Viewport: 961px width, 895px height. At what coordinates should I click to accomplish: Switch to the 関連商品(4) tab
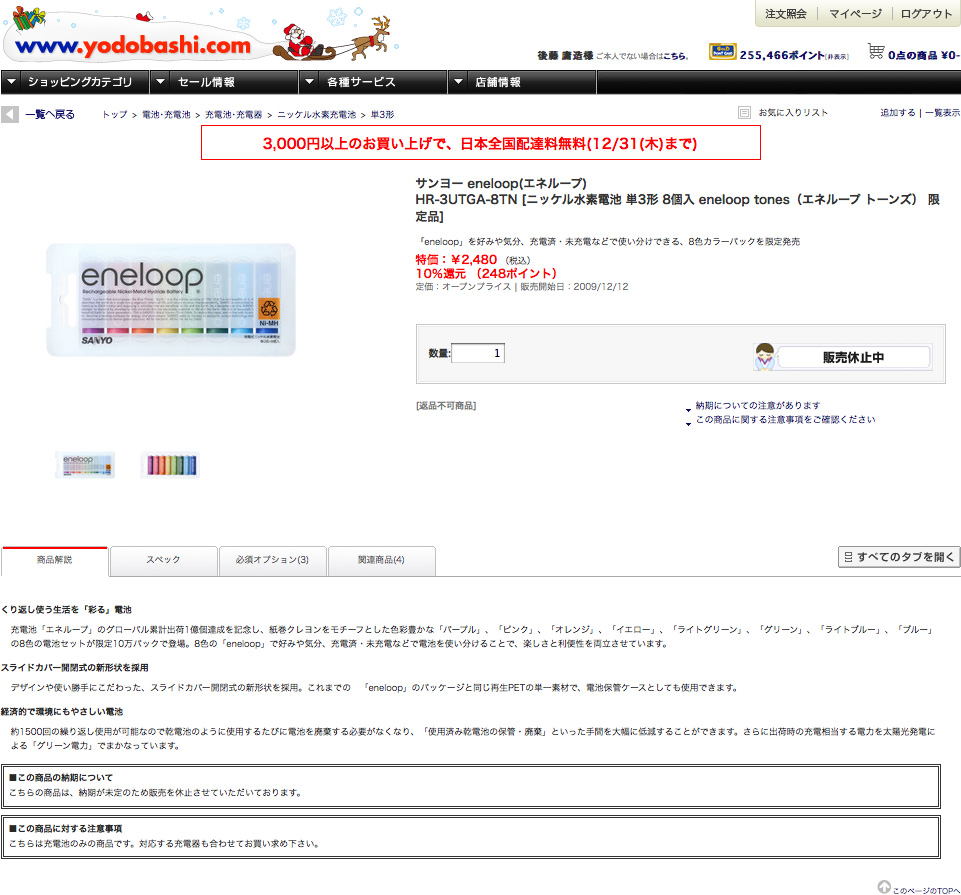tap(381, 561)
